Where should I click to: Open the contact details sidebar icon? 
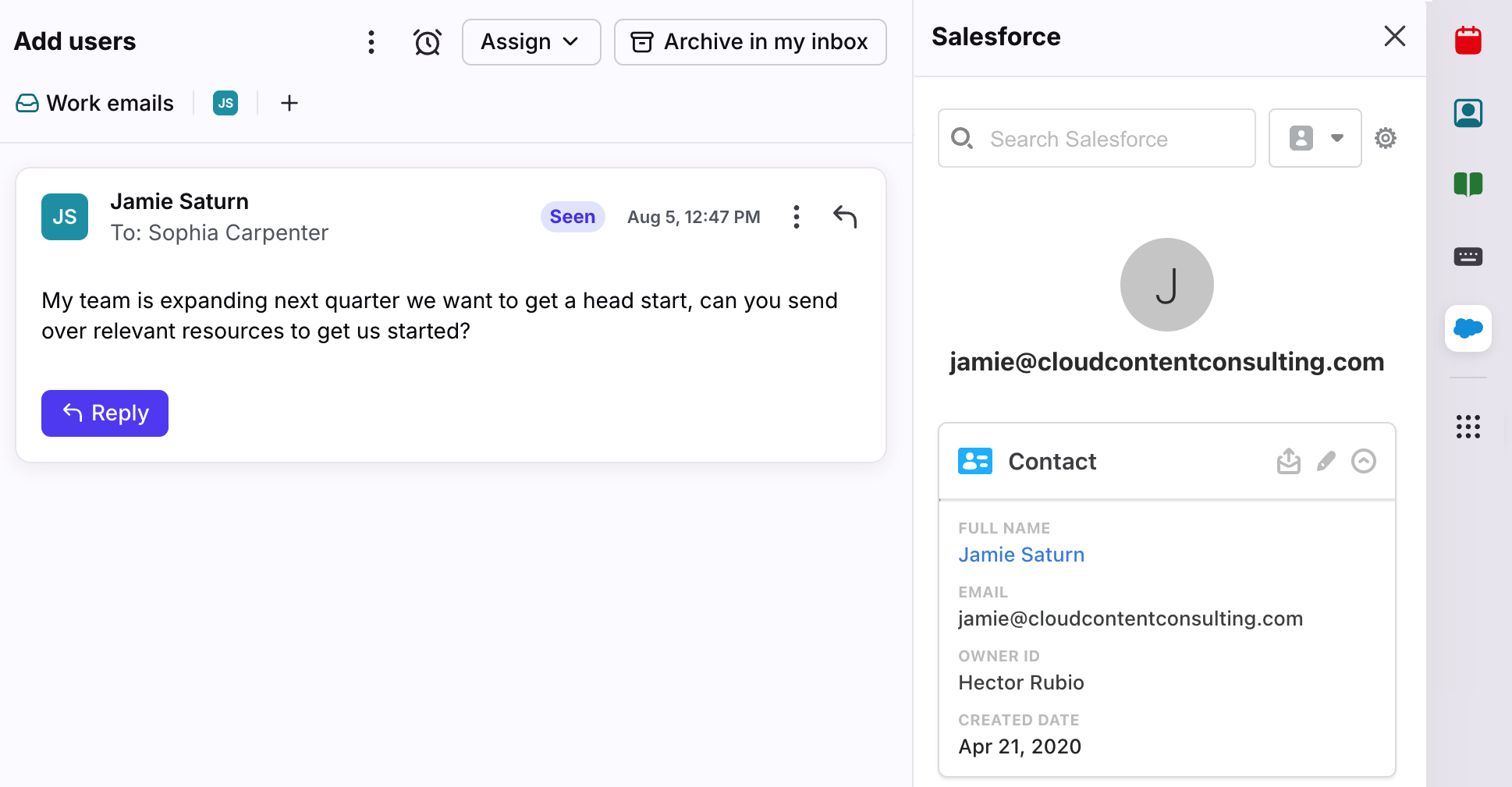coord(1468,113)
